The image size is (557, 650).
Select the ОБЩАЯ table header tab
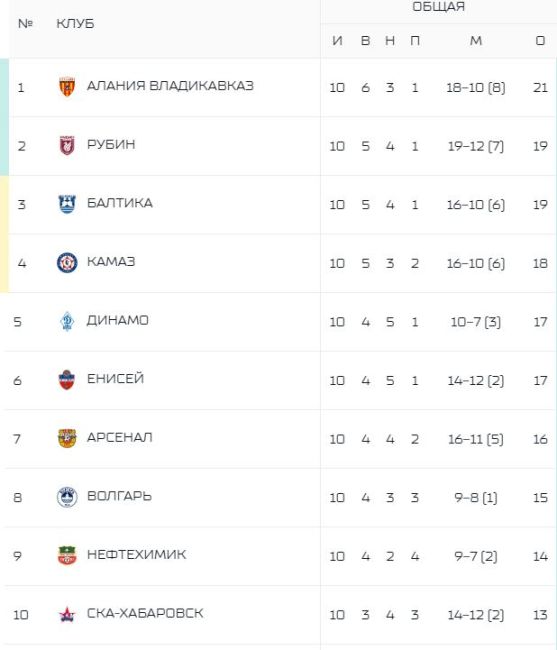coord(438,7)
